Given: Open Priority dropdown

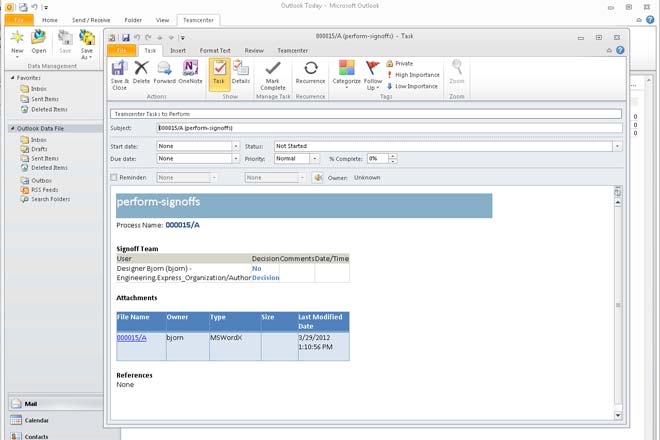Looking at the screenshot, I should tap(314, 159).
